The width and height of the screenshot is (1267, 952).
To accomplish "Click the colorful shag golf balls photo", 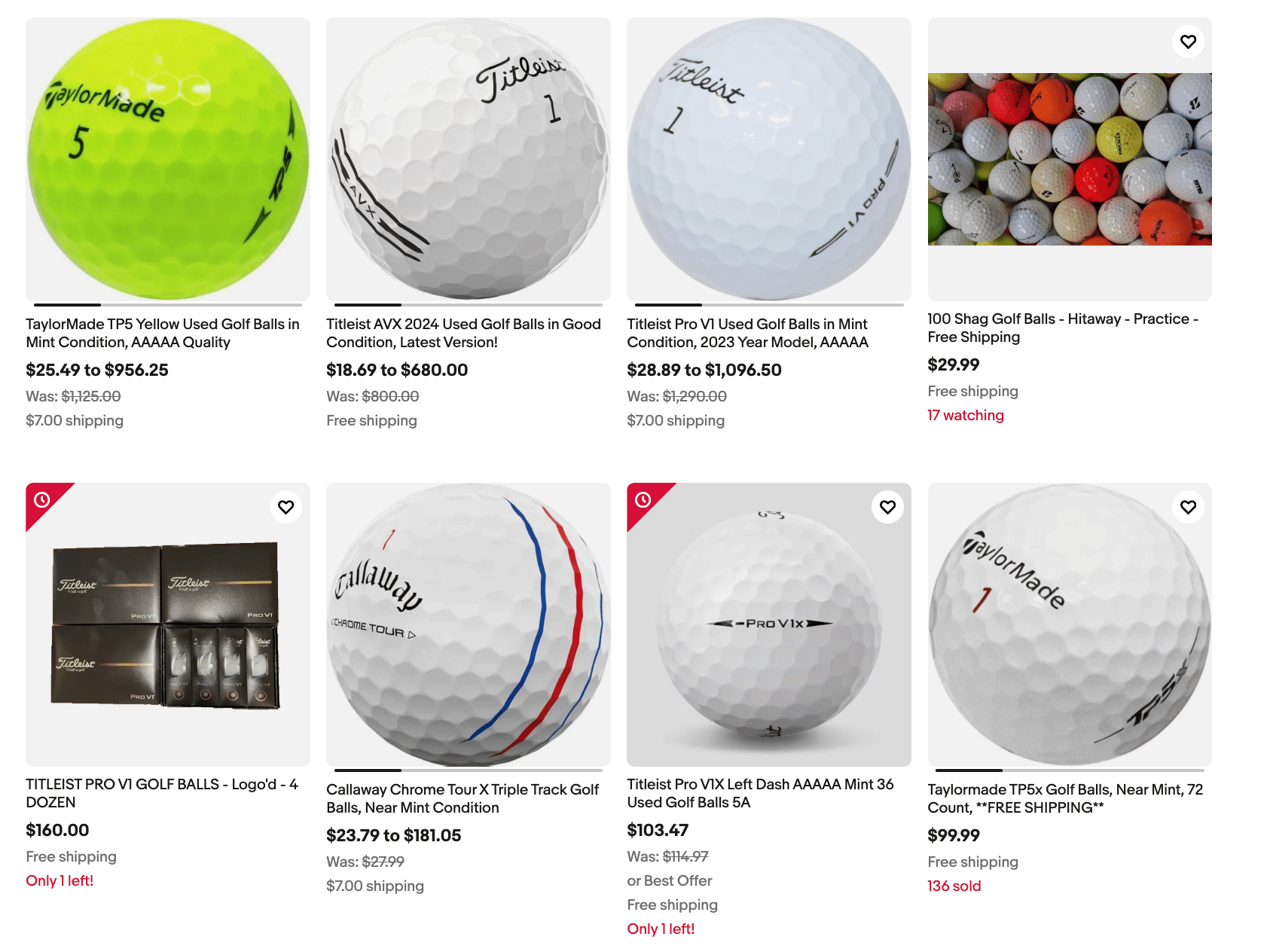I will (1070, 159).
